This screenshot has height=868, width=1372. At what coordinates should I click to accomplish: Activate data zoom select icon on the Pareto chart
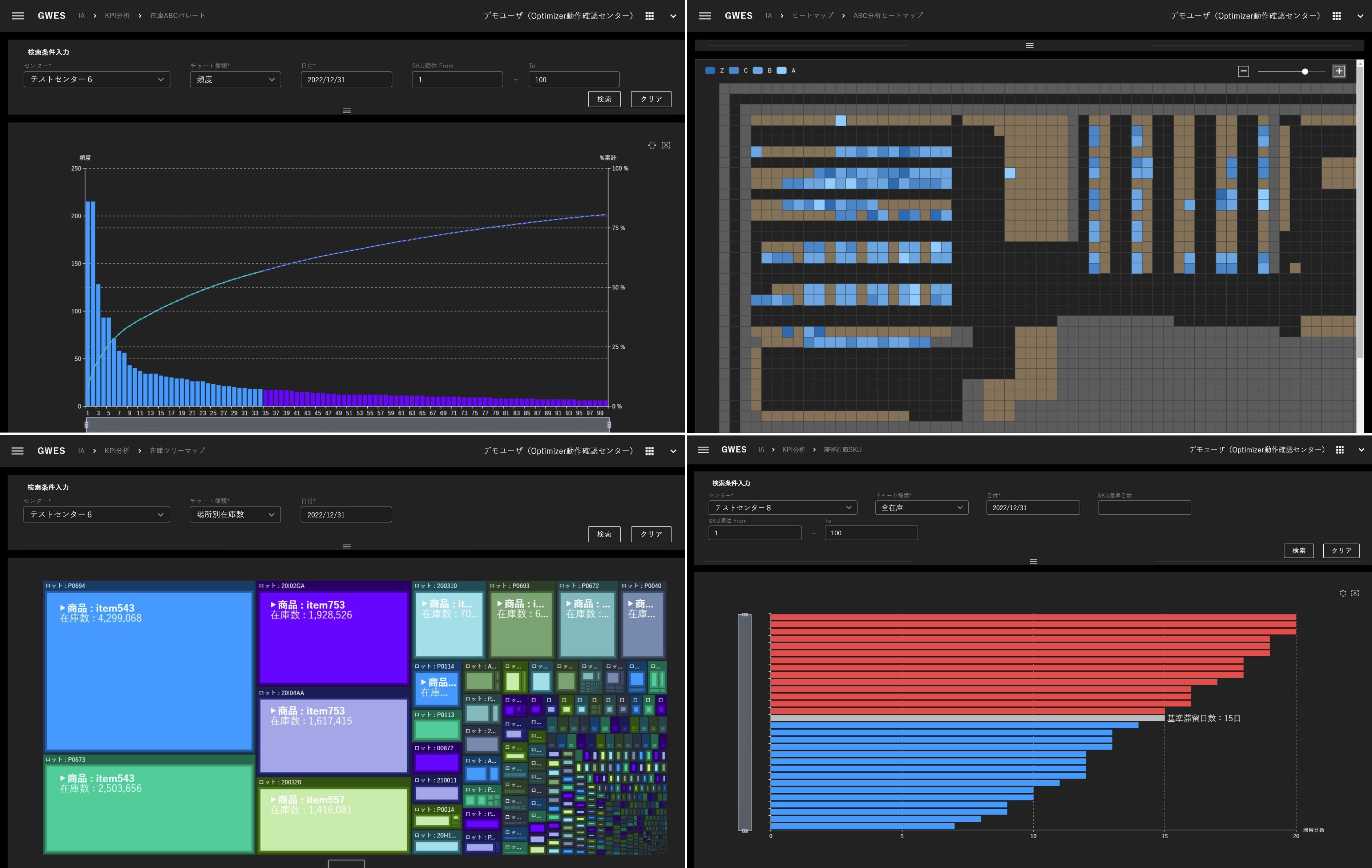coord(652,145)
